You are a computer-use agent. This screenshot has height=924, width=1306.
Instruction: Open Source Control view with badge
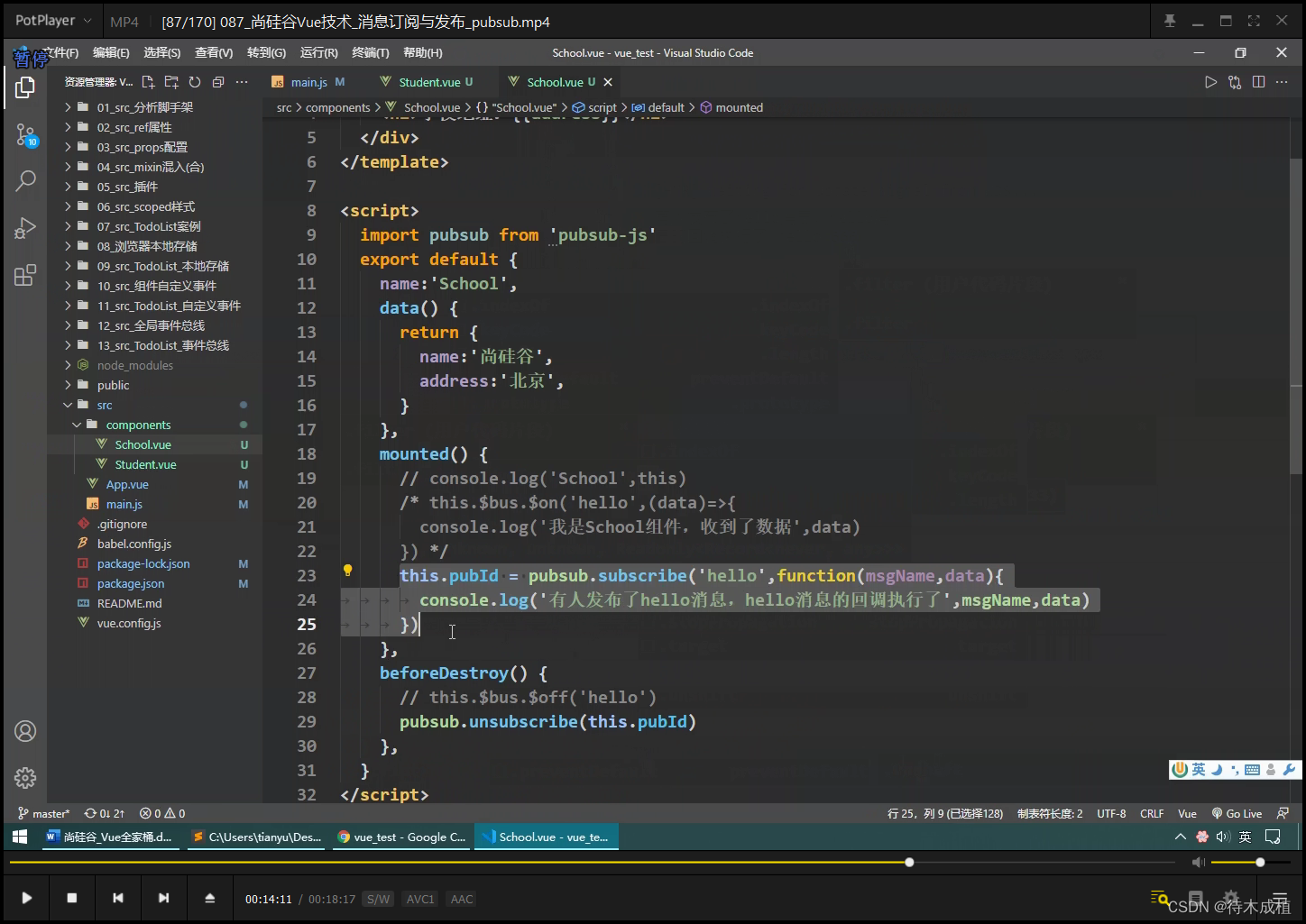[x=25, y=136]
